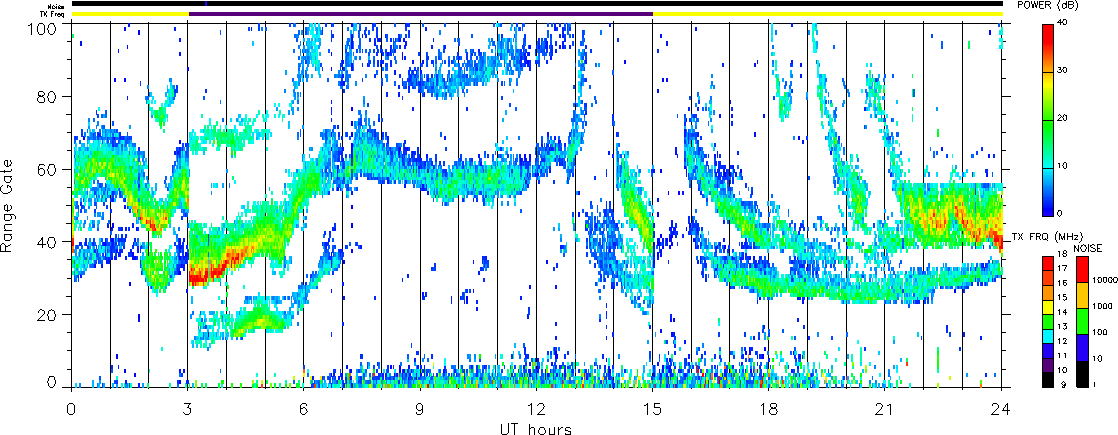The height and width of the screenshot is (435, 1118).
Task: Click the 11 label in TX FRQ legend
Action: click(x=1062, y=356)
